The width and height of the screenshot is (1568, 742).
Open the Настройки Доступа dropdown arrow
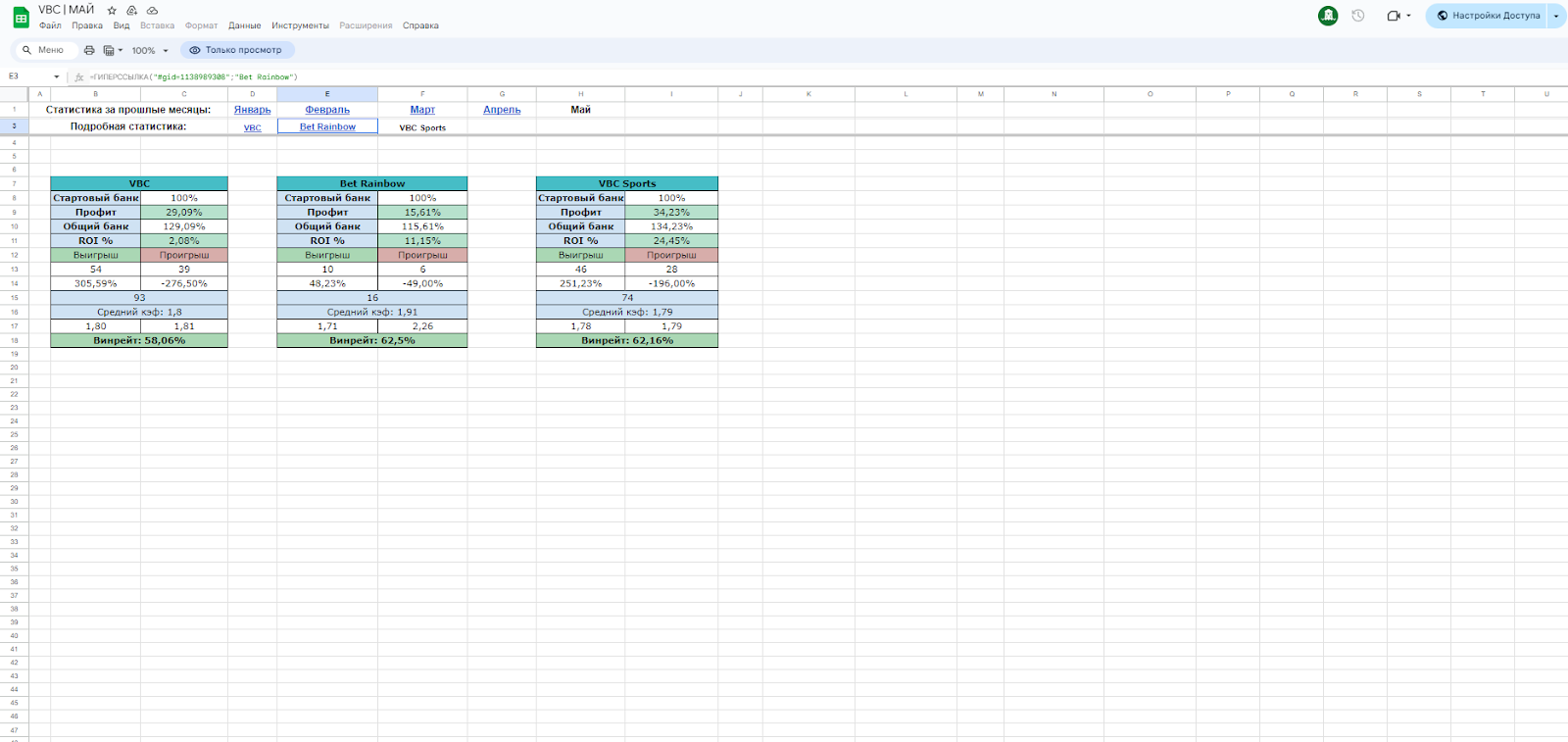[x=1556, y=16]
